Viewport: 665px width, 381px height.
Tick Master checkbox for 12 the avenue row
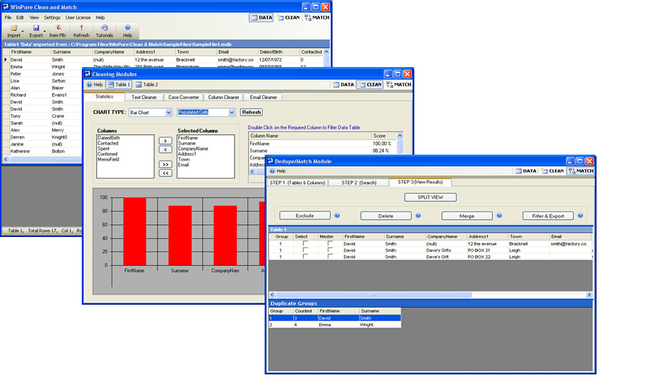point(330,244)
